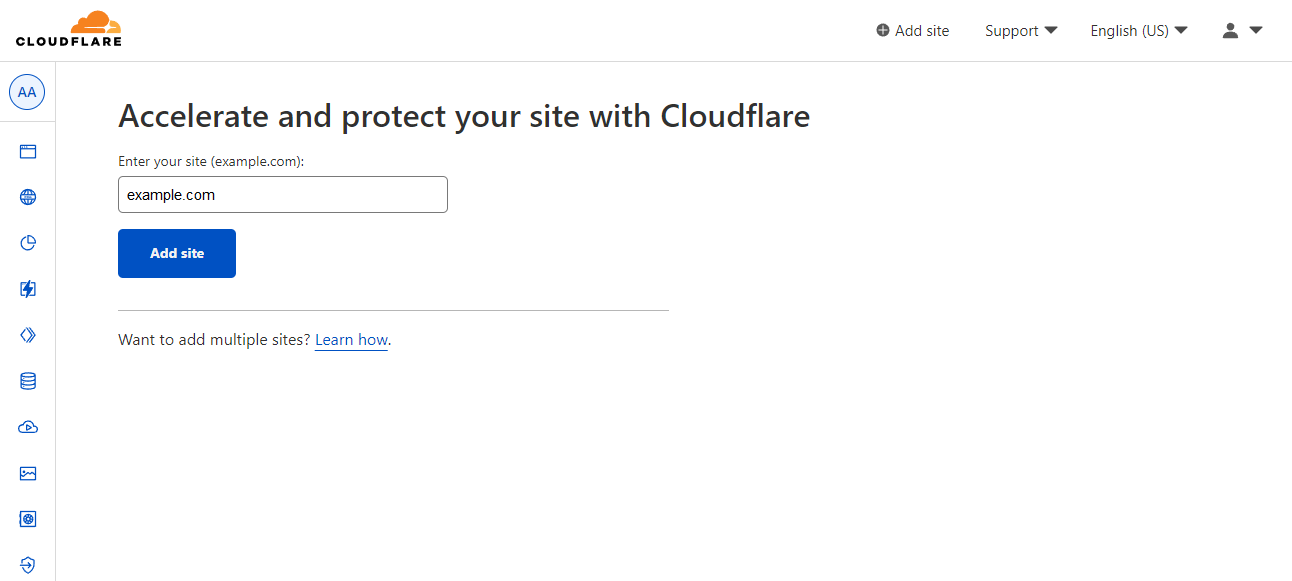
Task: Click the blue Add site button
Action: [x=176, y=253]
